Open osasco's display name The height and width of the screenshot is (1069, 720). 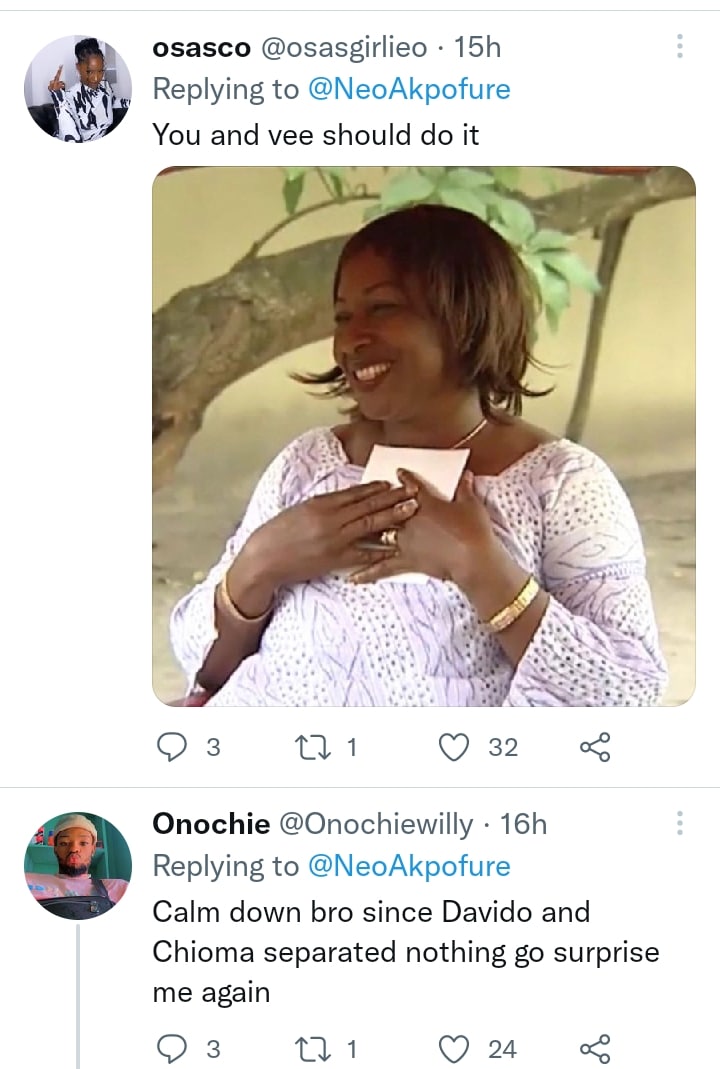[x=201, y=46]
